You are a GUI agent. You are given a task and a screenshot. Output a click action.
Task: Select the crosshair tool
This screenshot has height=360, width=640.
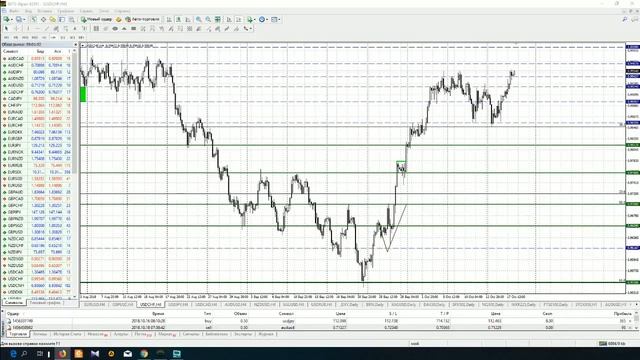point(17,29)
